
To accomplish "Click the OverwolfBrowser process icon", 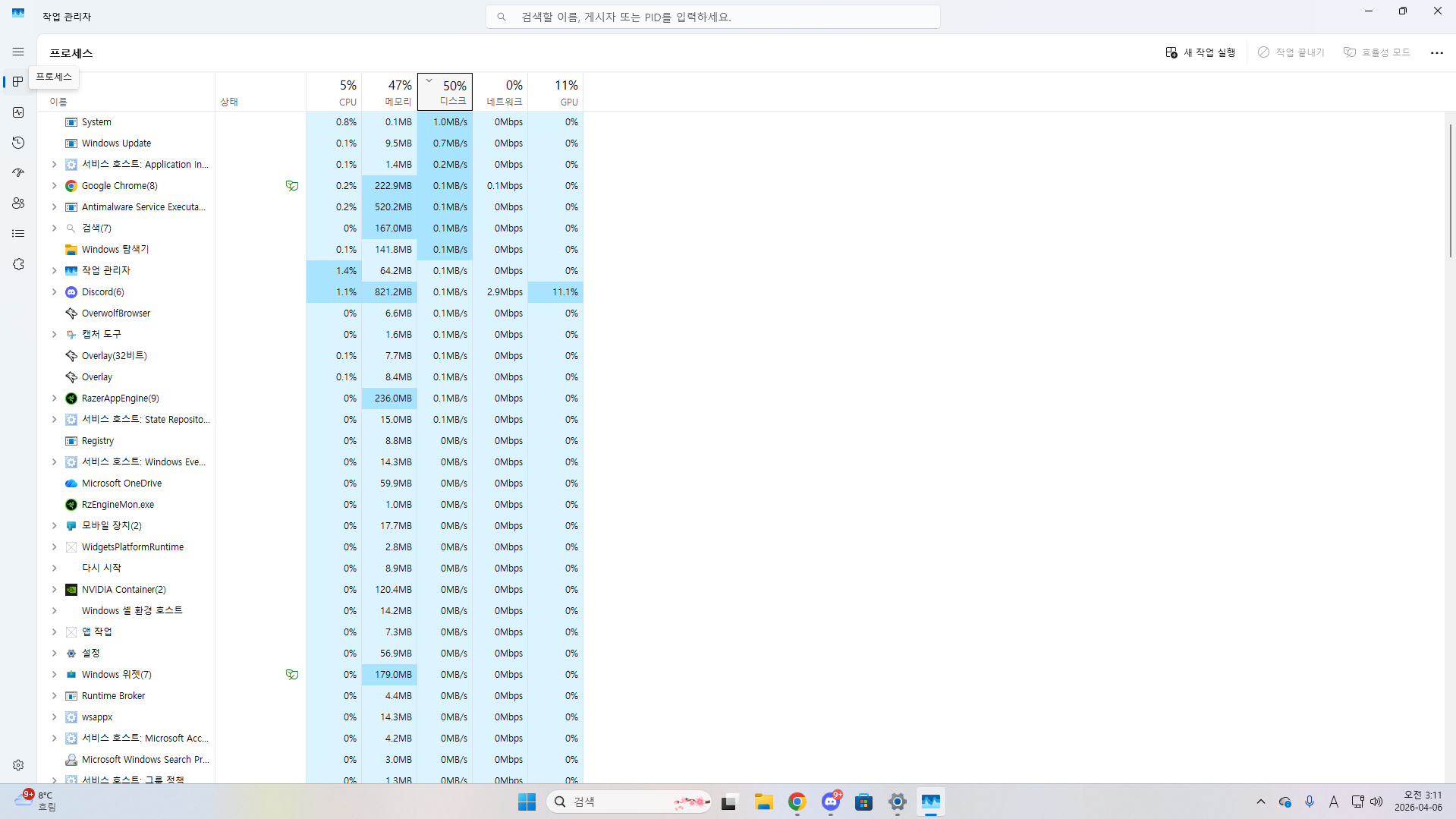I will coord(71,313).
